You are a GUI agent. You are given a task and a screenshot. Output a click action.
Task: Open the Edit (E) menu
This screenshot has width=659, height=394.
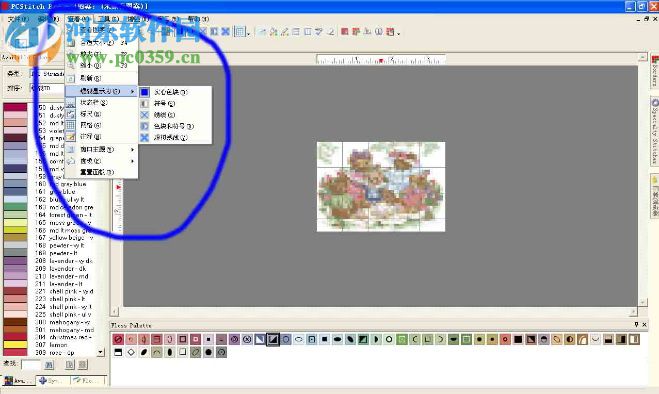pyautogui.click(x=47, y=19)
